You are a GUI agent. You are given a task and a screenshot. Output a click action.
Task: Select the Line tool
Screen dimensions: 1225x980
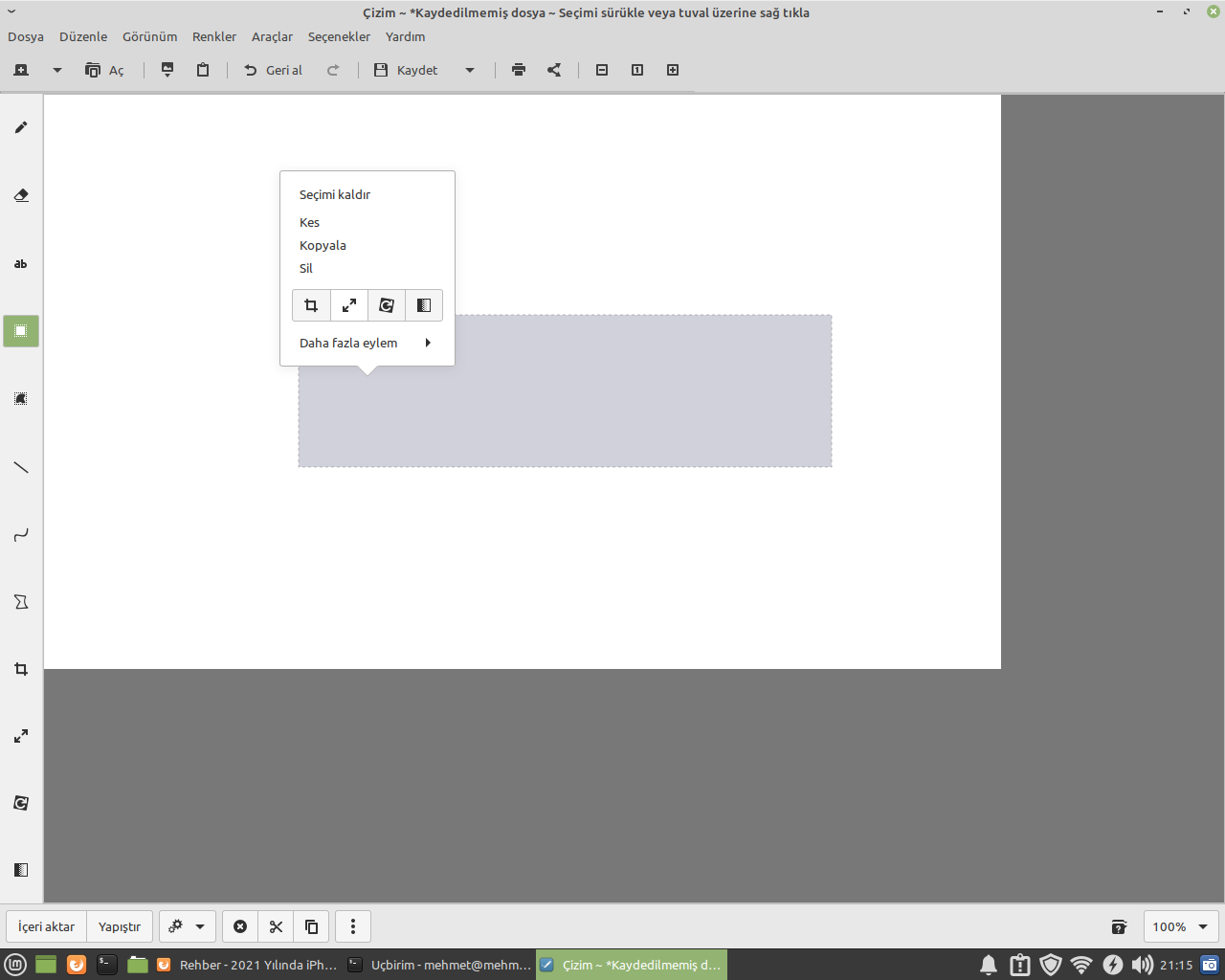click(21, 467)
